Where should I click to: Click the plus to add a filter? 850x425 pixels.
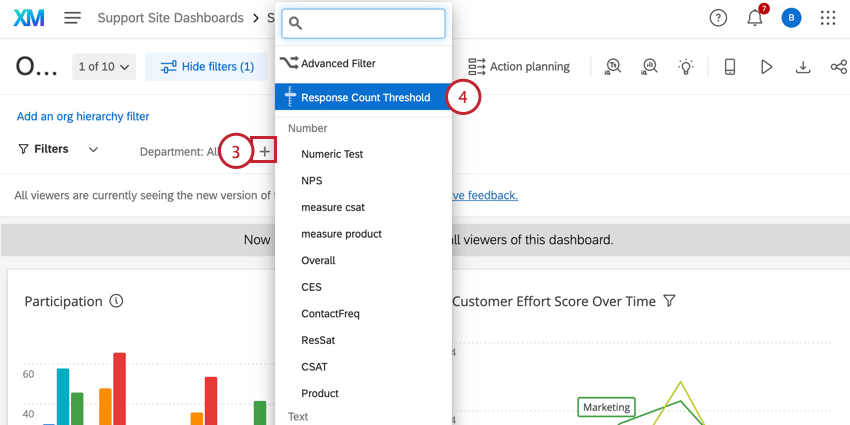pos(264,151)
